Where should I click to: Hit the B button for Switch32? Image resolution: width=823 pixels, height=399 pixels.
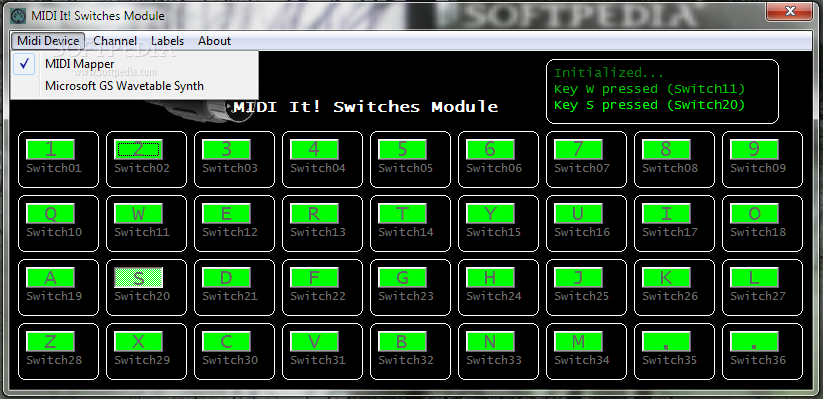(x=403, y=342)
